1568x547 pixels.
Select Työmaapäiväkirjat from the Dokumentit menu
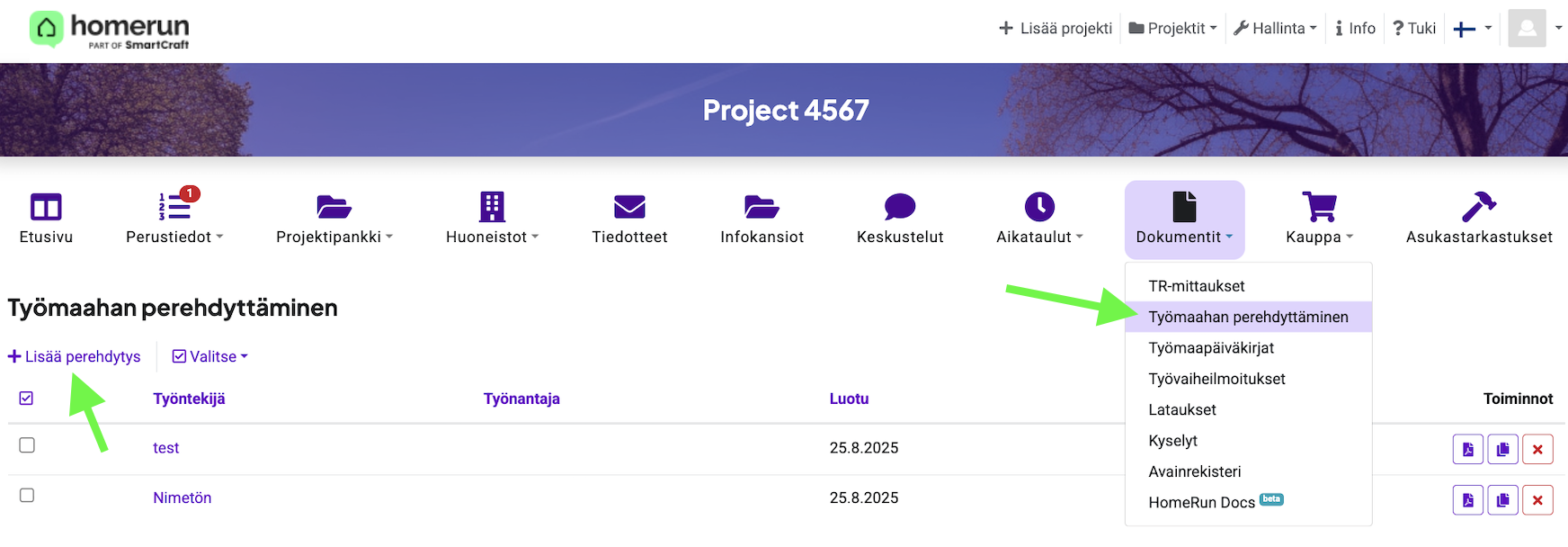pos(1210,348)
